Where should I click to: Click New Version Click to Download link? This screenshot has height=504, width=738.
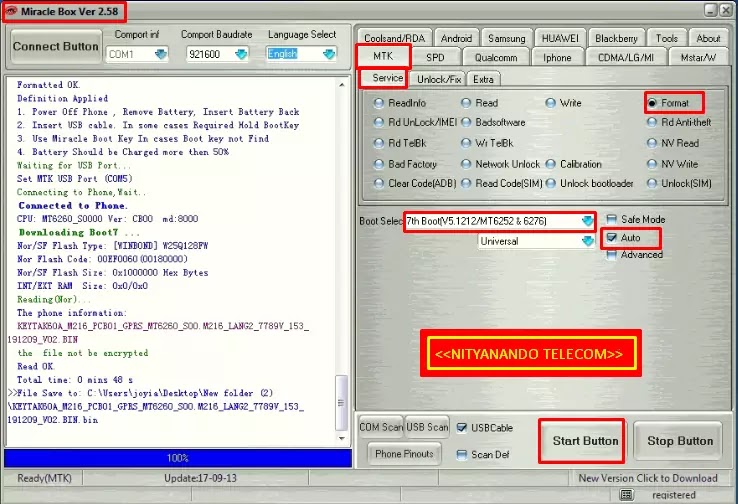click(648, 478)
